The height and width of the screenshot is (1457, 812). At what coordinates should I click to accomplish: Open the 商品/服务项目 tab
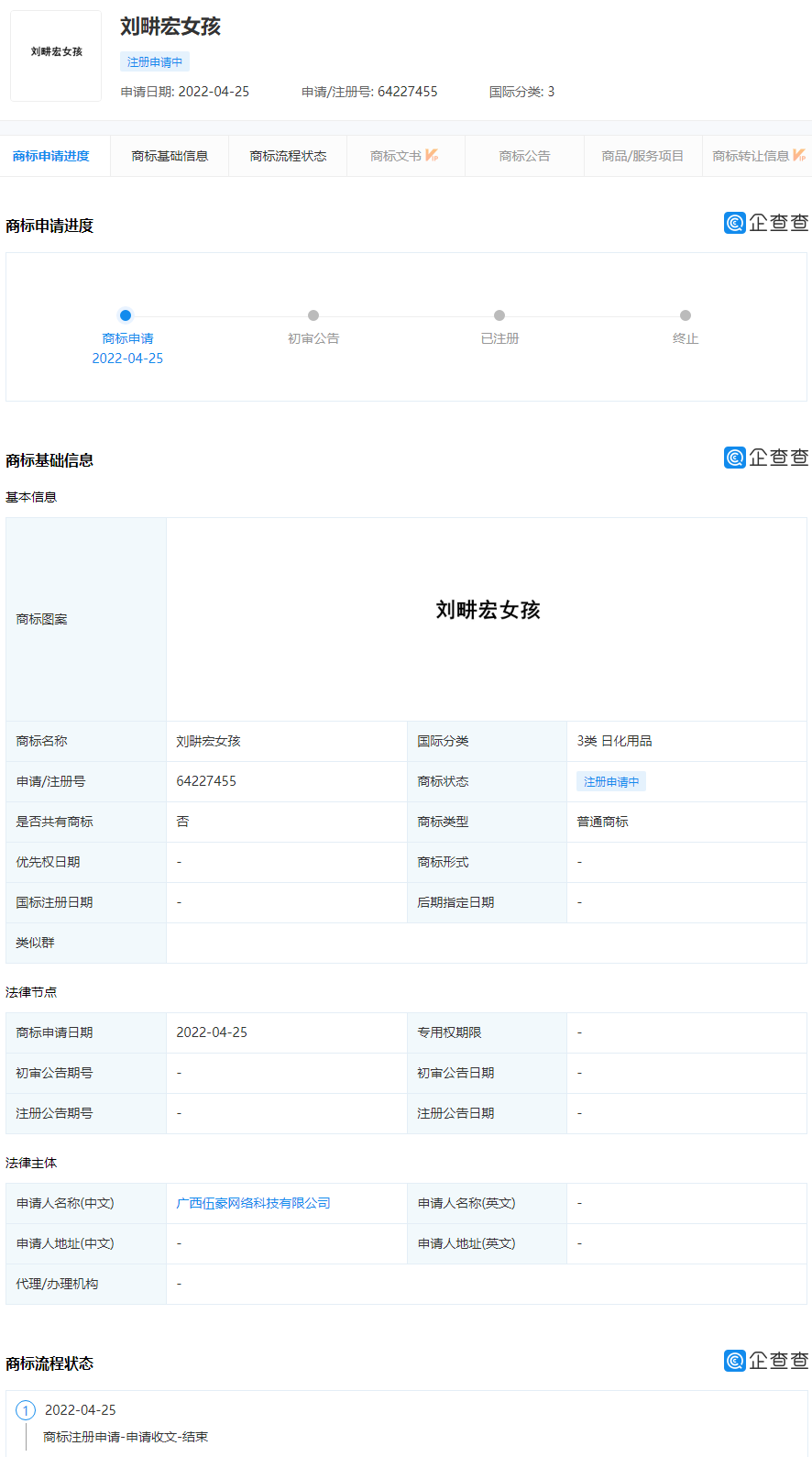pyautogui.click(x=642, y=156)
